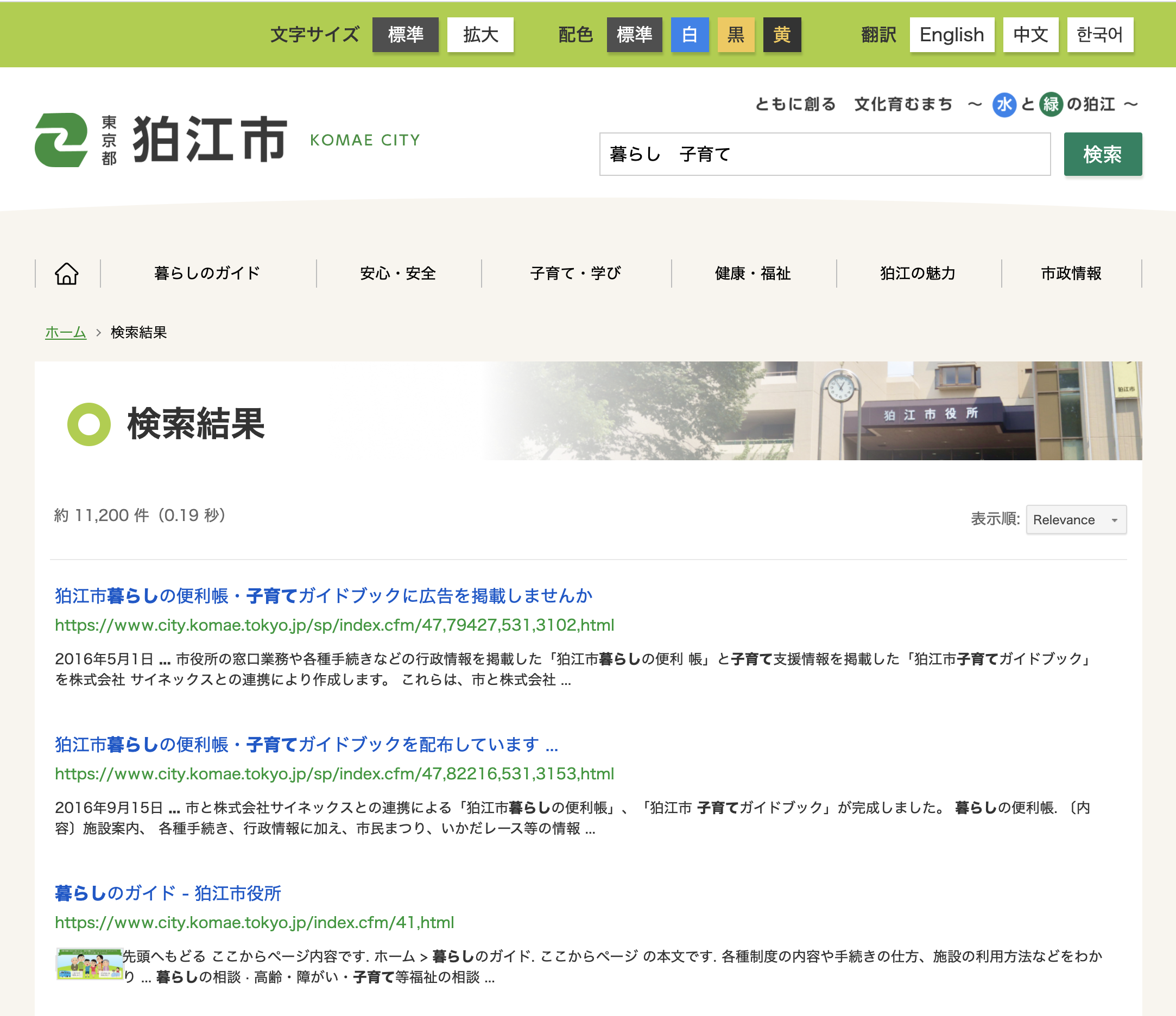Select 標準 color scheme button
1176x1016 pixels.
(634, 35)
